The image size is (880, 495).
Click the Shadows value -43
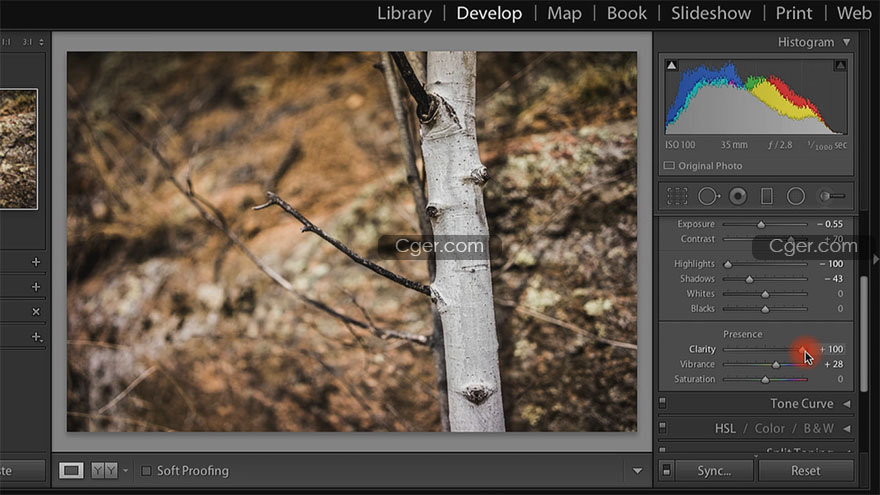click(x=833, y=279)
